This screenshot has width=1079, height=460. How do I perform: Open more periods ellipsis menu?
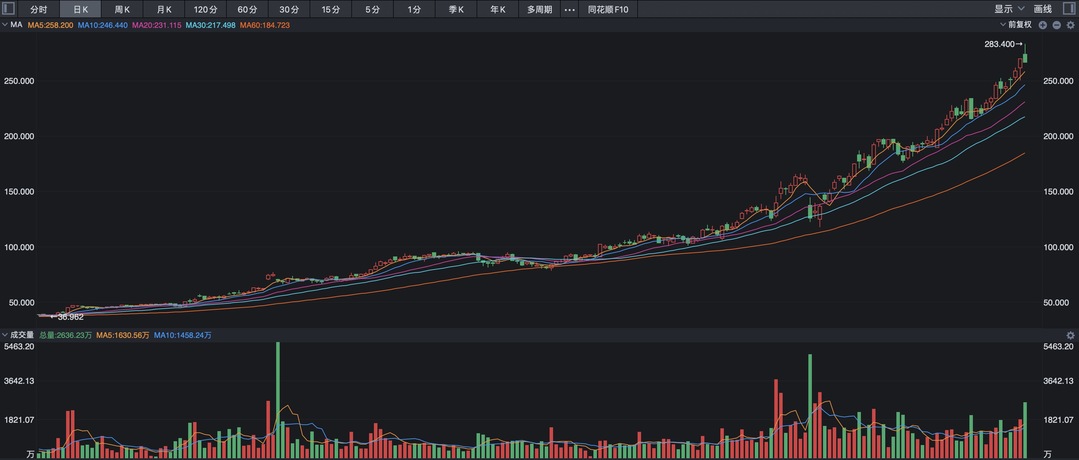tap(569, 10)
